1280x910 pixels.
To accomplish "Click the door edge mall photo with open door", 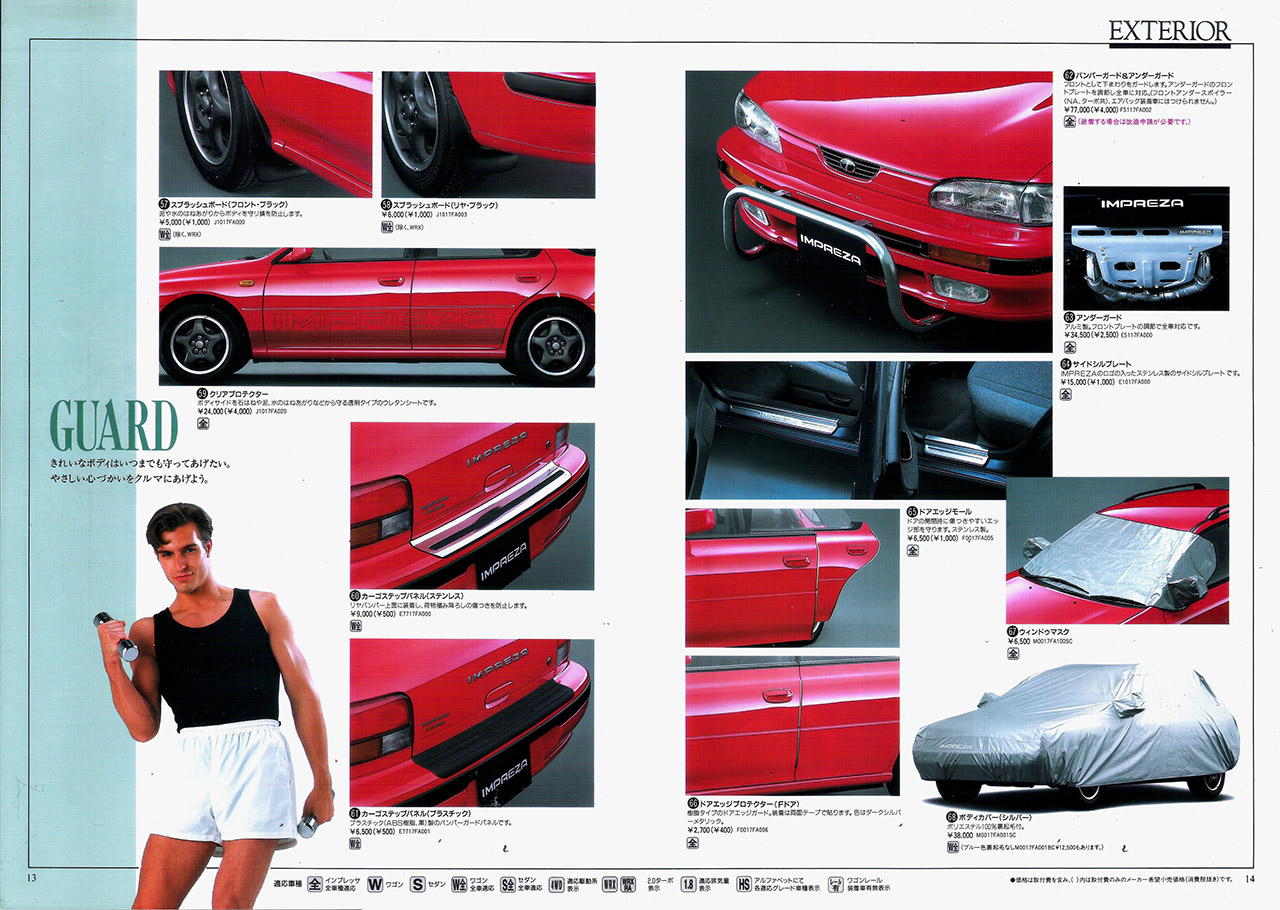I will [792, 578].
